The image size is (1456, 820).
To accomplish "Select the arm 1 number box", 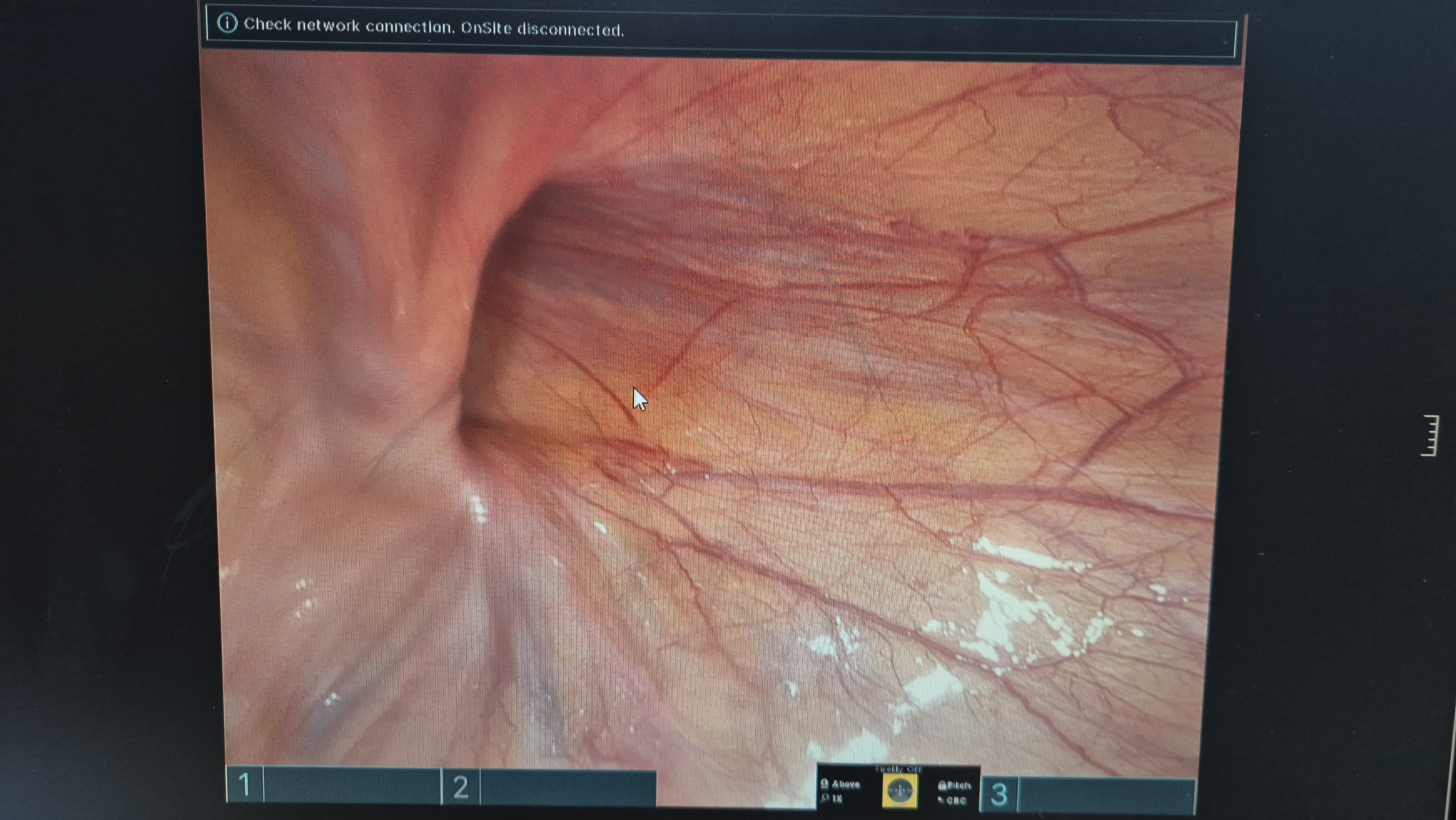I will 245,784.
